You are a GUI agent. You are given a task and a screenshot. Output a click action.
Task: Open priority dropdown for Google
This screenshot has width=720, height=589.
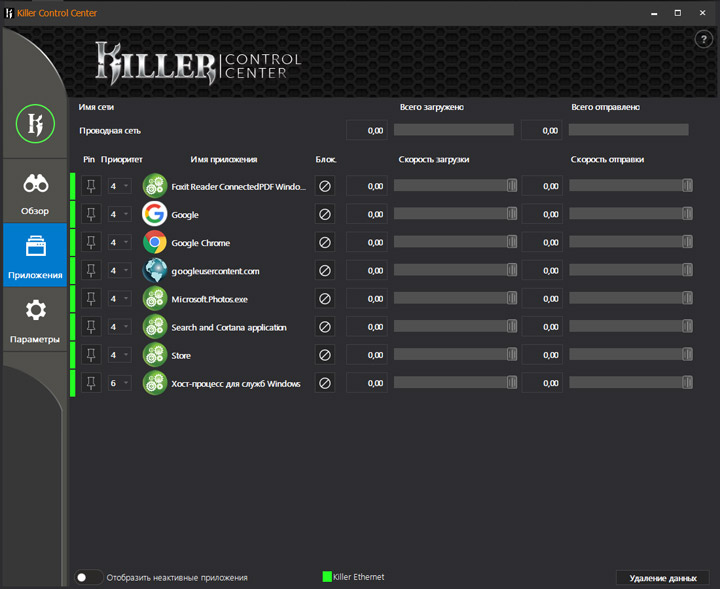[119, 214]
